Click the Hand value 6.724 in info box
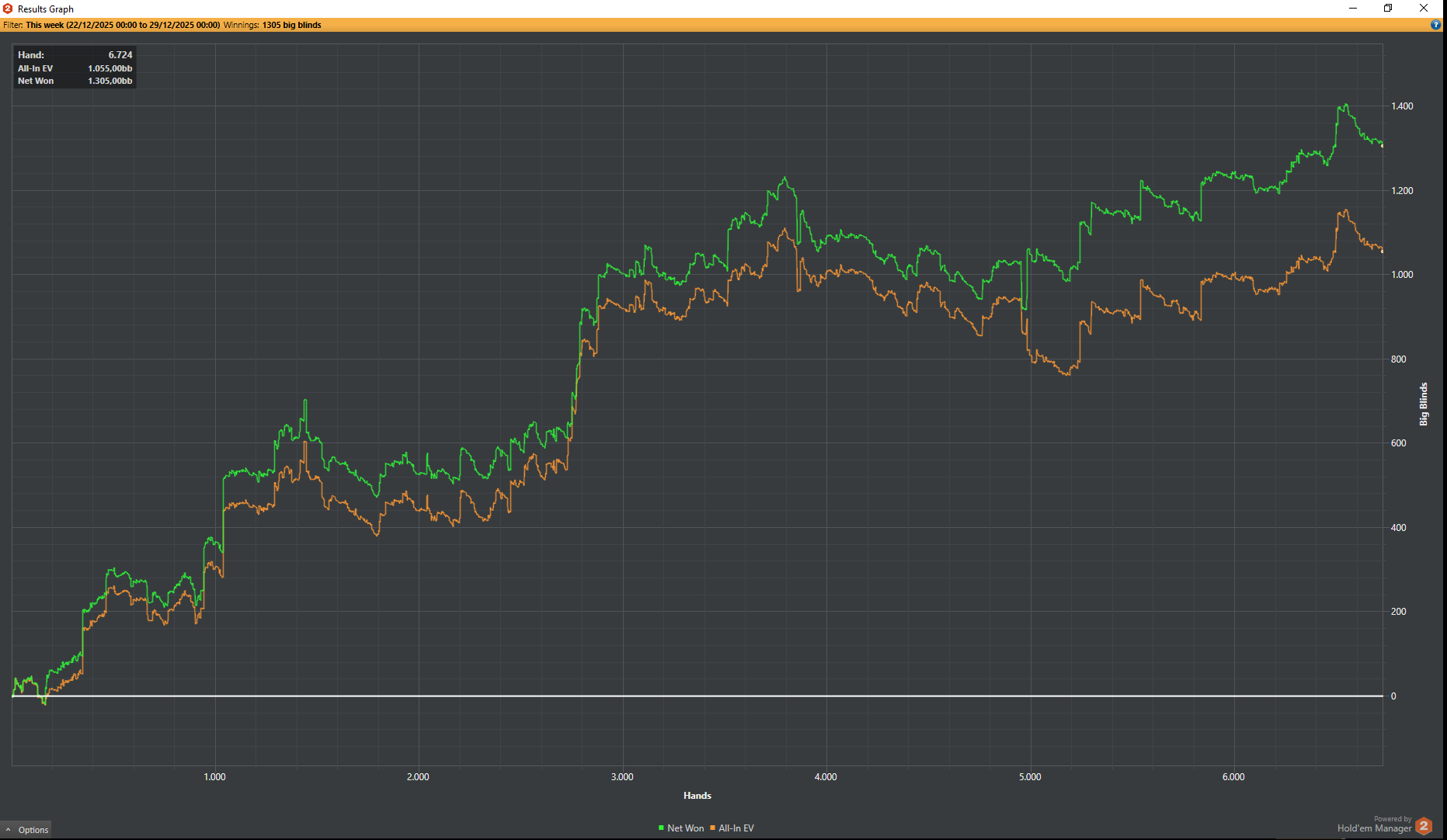The height and width of the screenshot is (840, 1447). point(120,55)
